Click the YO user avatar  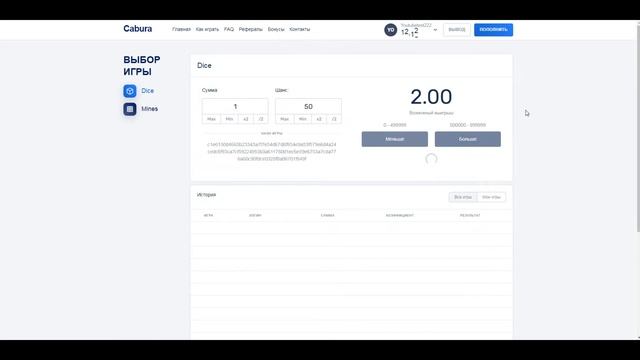click(x=391, y=30)
